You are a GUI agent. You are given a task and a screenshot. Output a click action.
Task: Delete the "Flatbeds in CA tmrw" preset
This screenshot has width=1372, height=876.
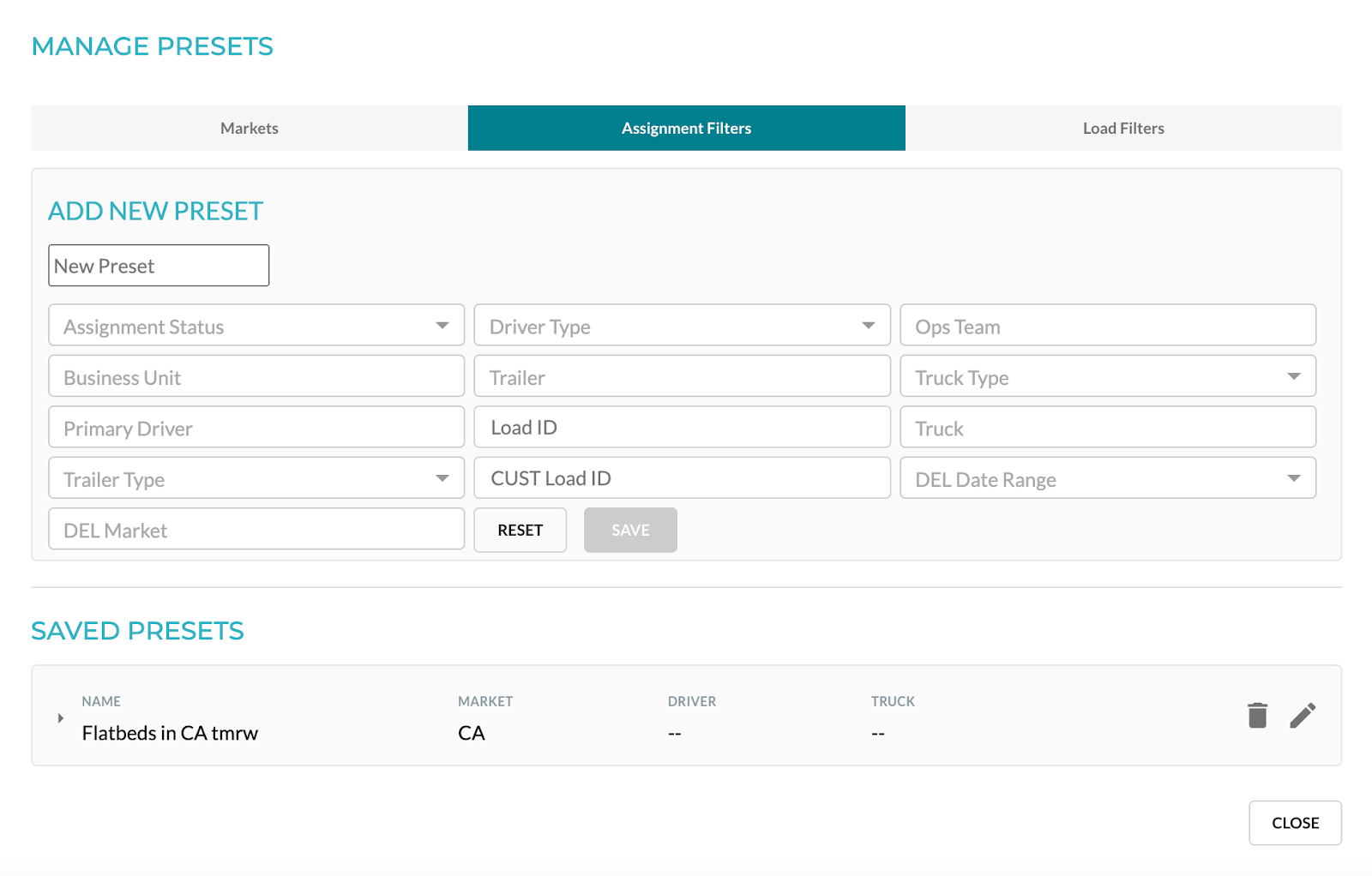[1257, 715]
